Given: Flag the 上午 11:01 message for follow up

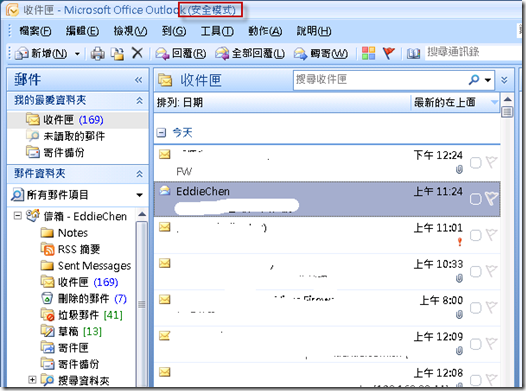Looking at the screenshot, I should coord(491,235).
